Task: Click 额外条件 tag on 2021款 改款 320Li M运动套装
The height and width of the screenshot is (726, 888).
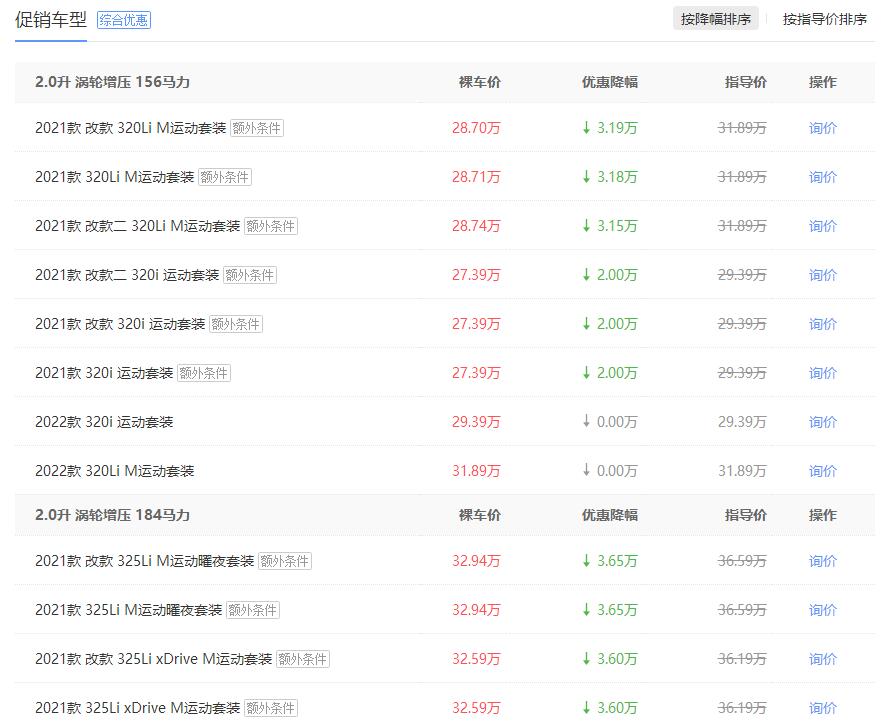Action: click(x=257, y=128)
